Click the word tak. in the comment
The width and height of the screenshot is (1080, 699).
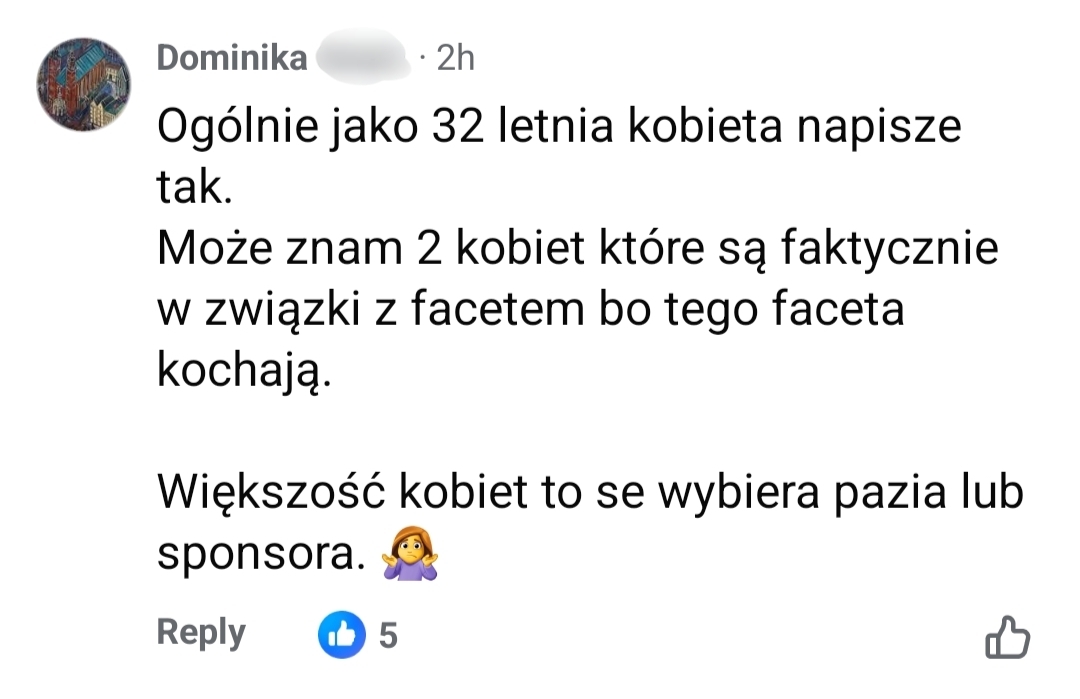pyautogui.click(x=195, y=187)
